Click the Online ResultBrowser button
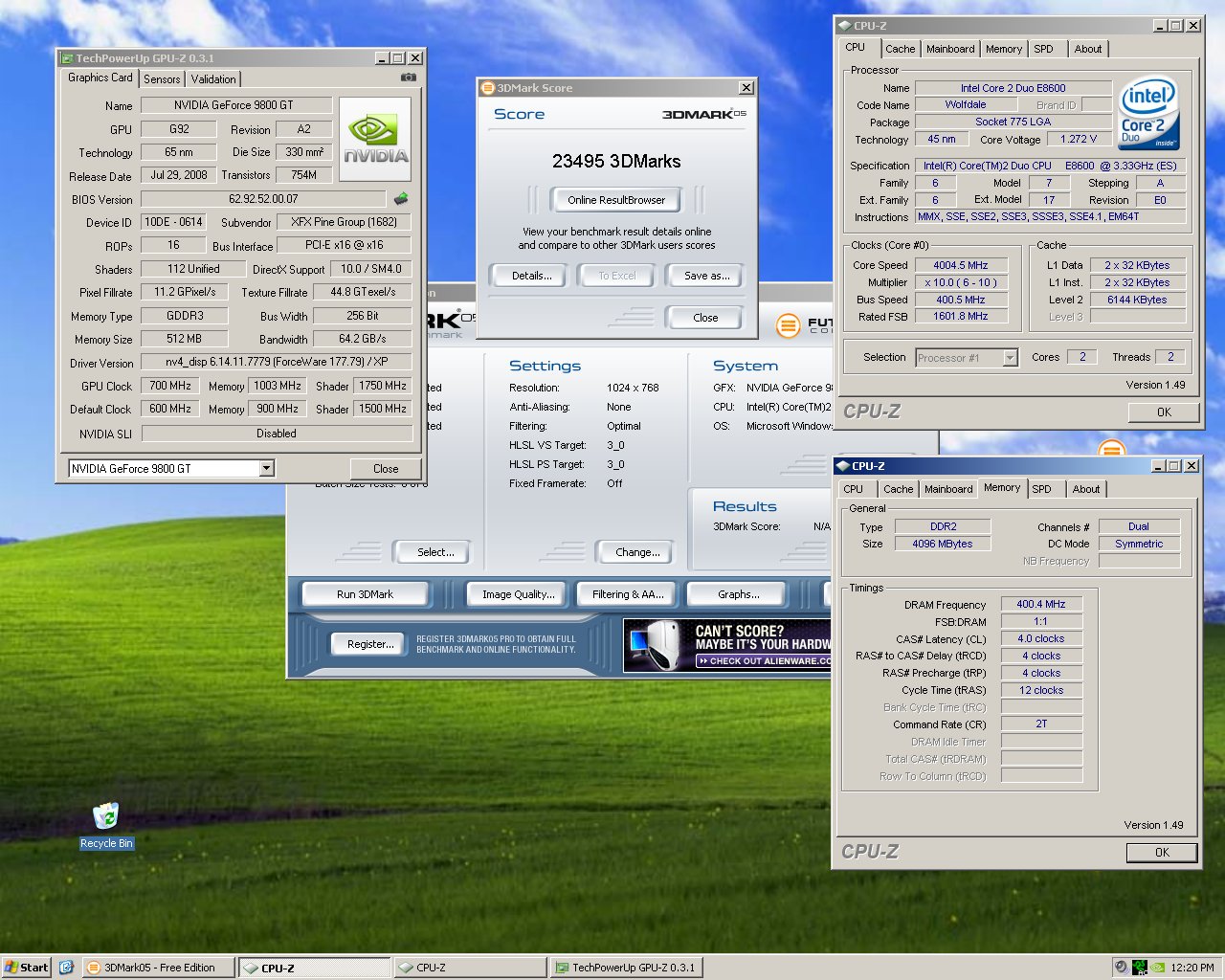Viewport: 1225px width, 980px height. [616, 200]
